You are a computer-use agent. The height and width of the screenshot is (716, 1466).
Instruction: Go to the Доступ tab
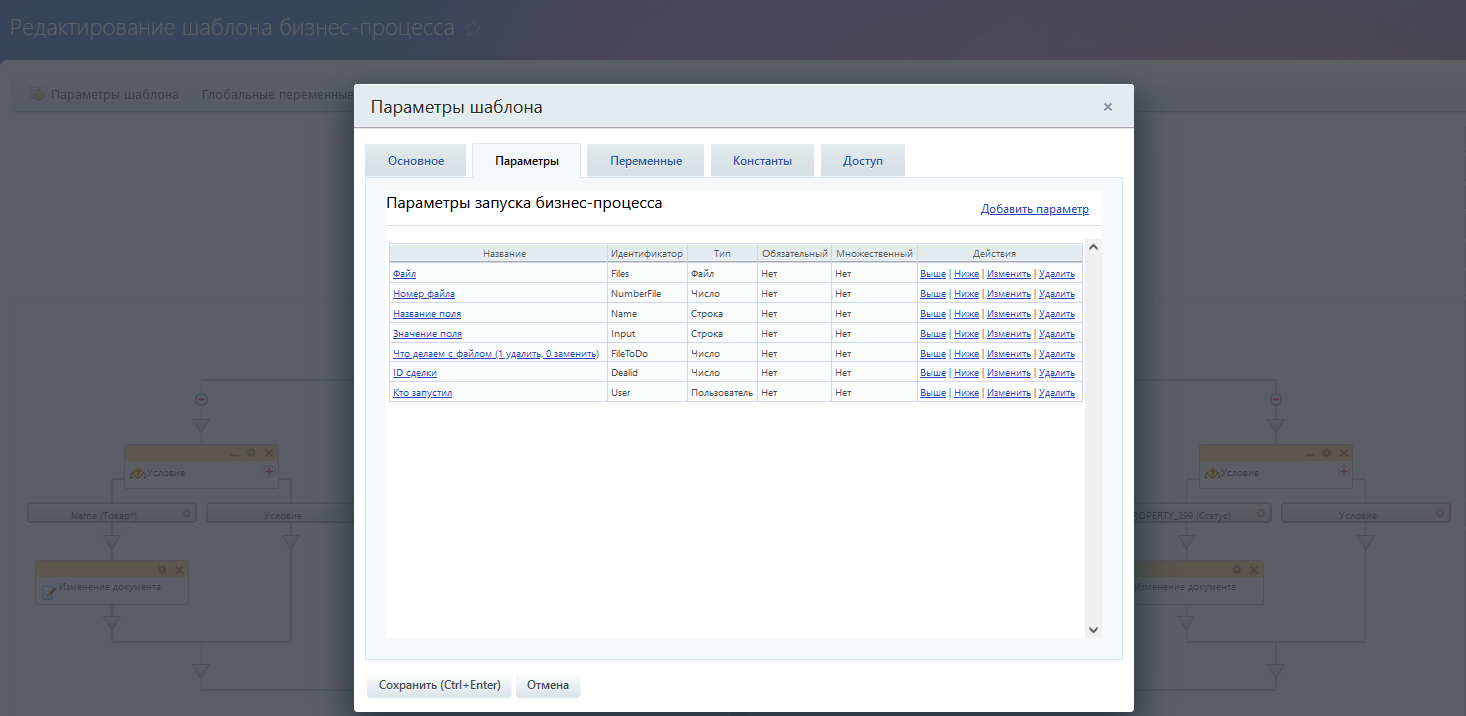(x=862, y=161)
